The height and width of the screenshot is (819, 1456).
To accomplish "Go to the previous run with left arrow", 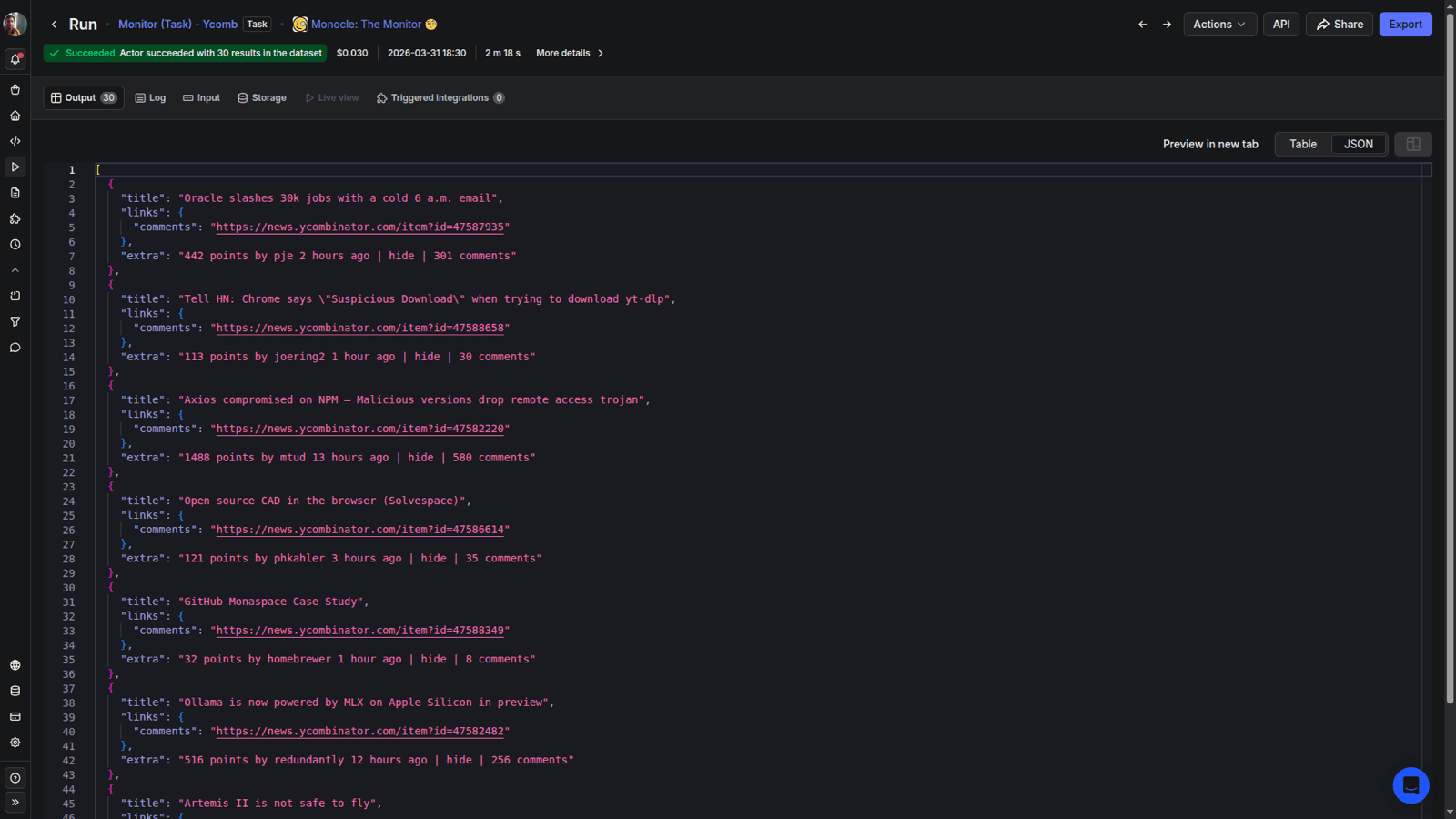I will click(1143, 25).
